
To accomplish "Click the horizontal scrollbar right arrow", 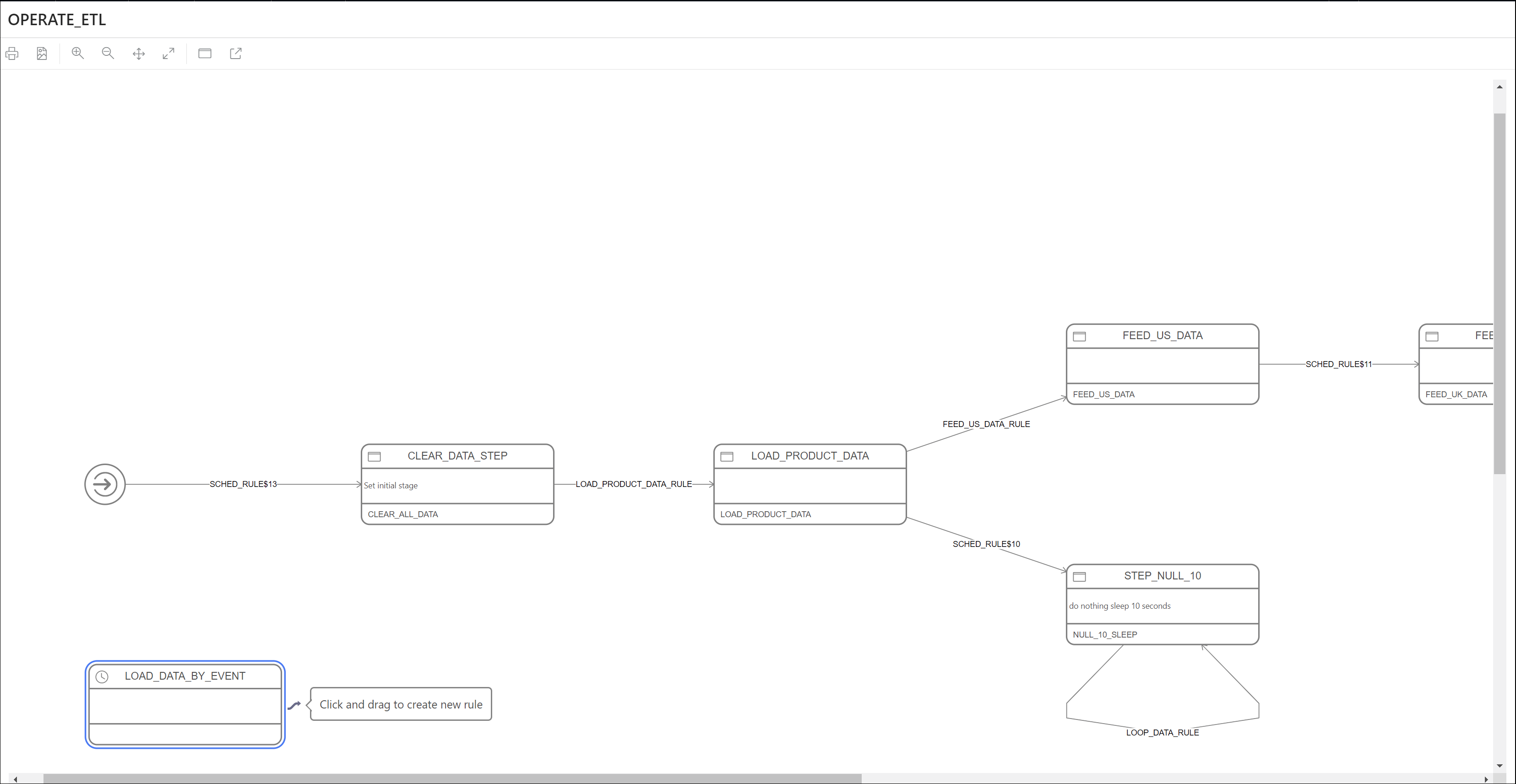I will (1486, 779).
